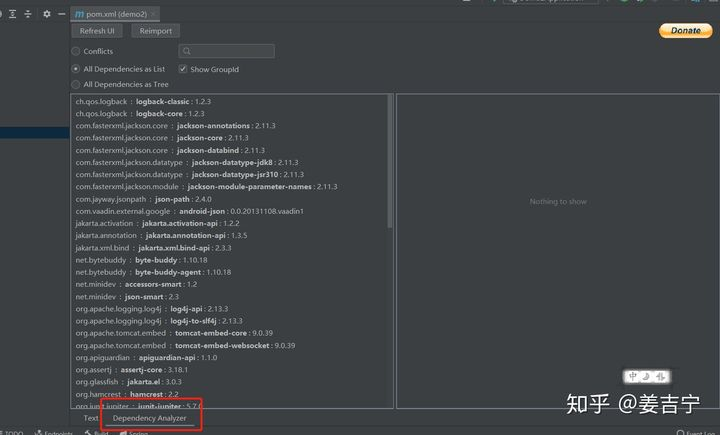The height and width of the screenshot is (435, 720).
Task: Select jakarta.annotation-api : 1.3.5 row
Action: [161, 235]
